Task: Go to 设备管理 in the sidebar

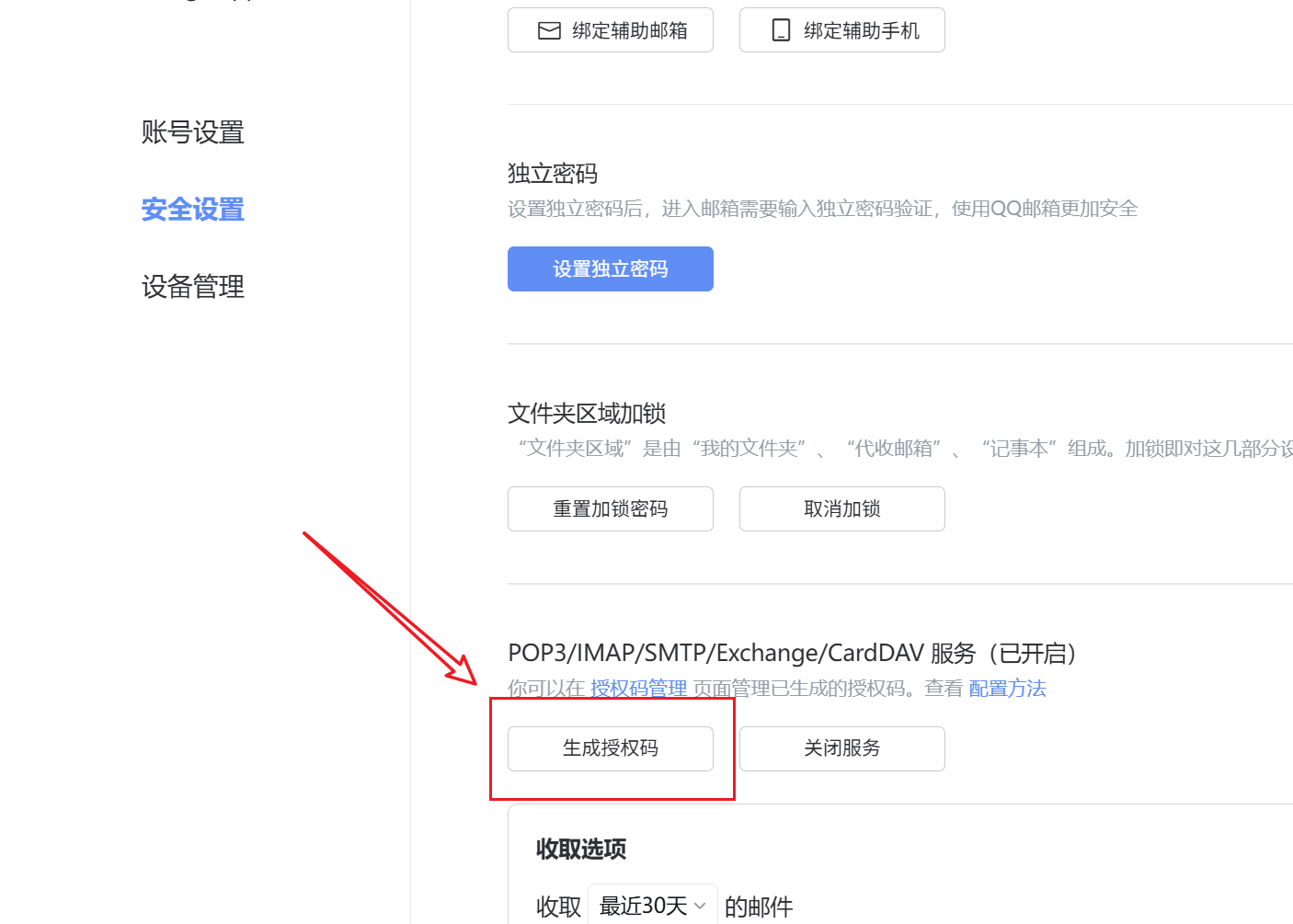Action: 193,287
